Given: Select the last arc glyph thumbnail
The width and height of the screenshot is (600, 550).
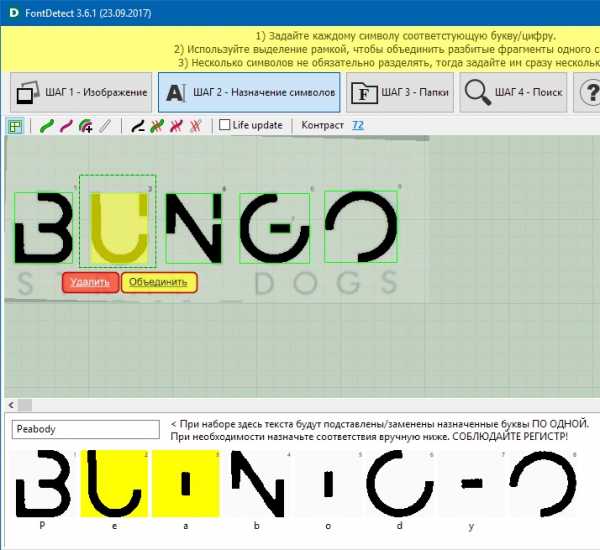Looking at the screenshot, I should 543,484.
